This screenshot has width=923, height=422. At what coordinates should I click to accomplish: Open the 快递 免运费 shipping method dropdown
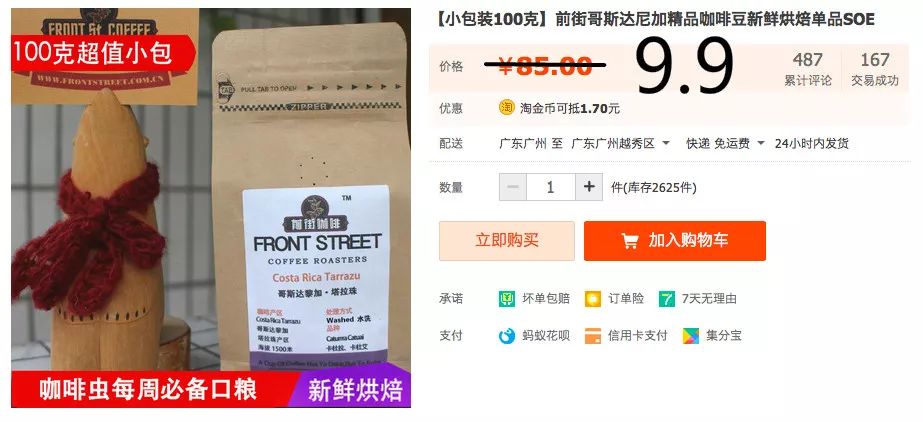click(725, 143)
